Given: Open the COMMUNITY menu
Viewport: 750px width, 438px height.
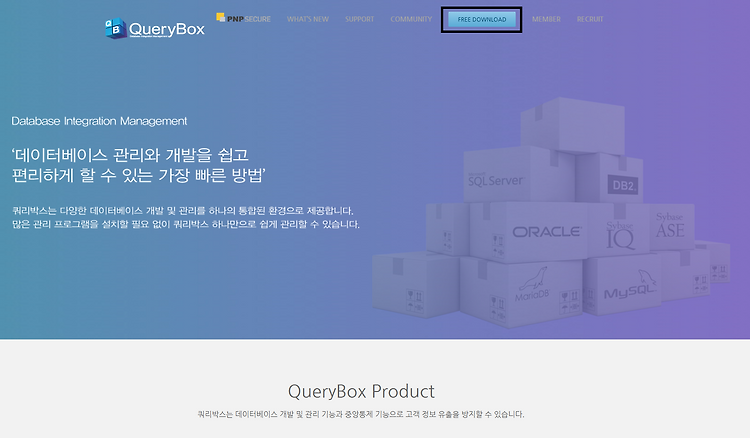Looking at the screenshot, I should (411, 19).
